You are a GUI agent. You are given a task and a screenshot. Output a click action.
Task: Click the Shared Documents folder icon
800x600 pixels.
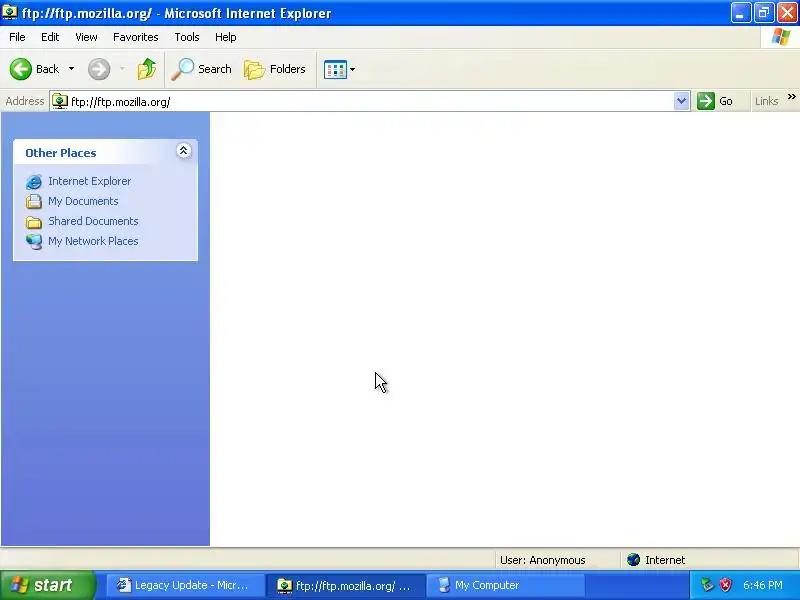tap(34, 222)
